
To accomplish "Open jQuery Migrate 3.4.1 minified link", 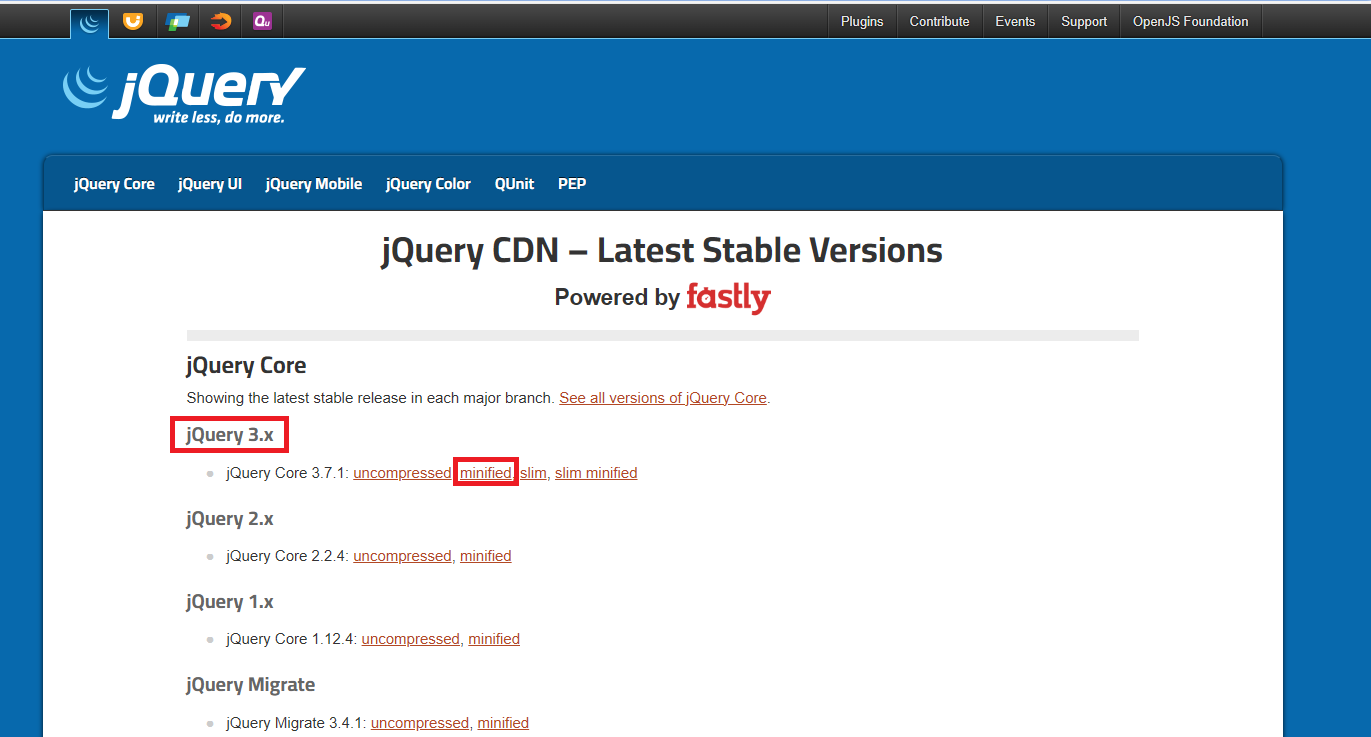I will (x=503, y=722).
